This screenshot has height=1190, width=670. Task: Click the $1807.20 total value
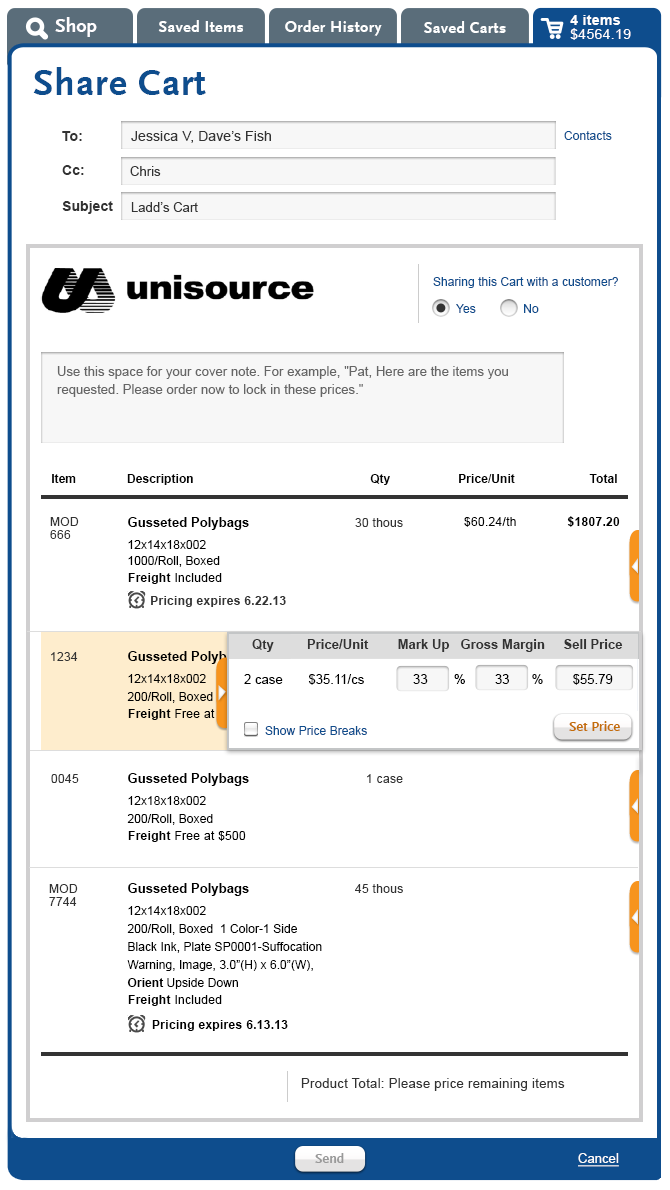click(x=593, y=522)
